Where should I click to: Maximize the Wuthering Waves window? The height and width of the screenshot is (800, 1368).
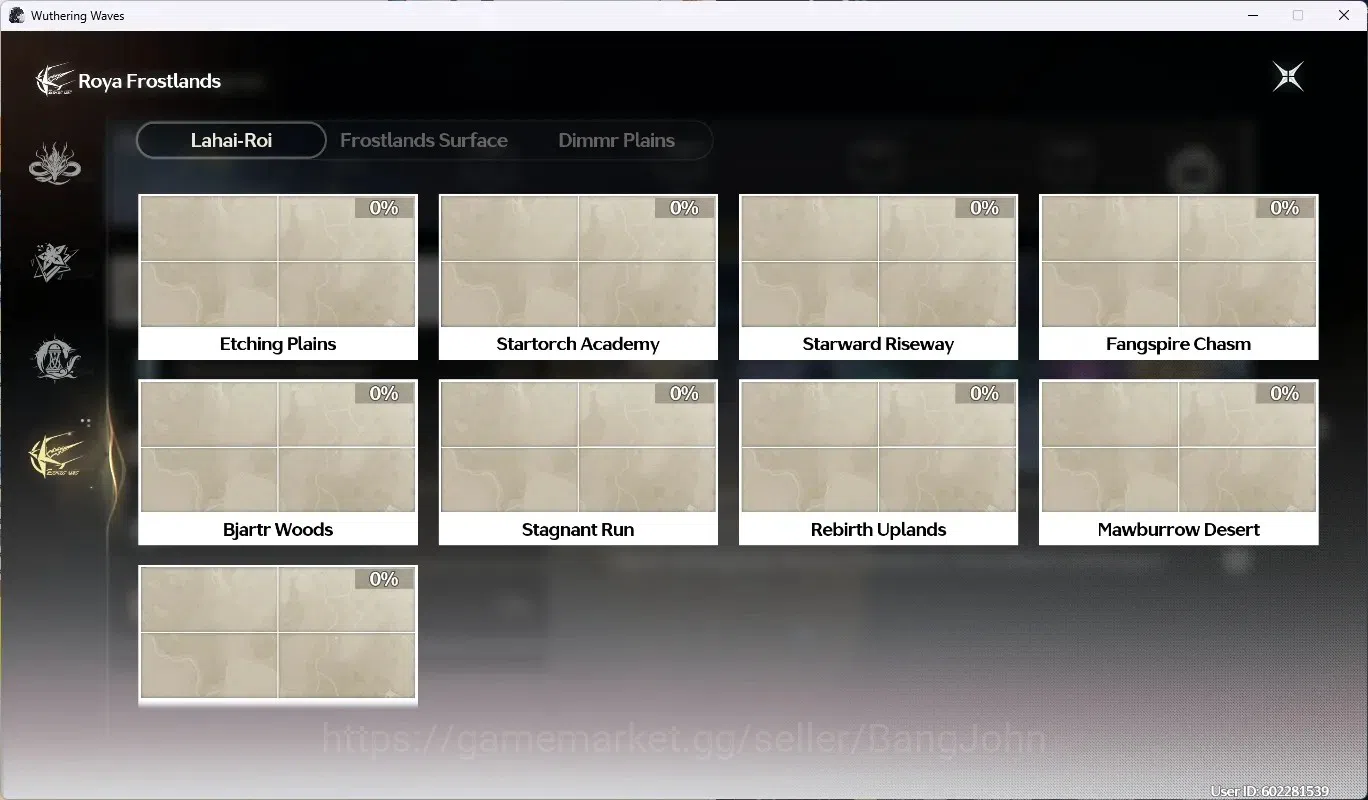click(1298, 15)
